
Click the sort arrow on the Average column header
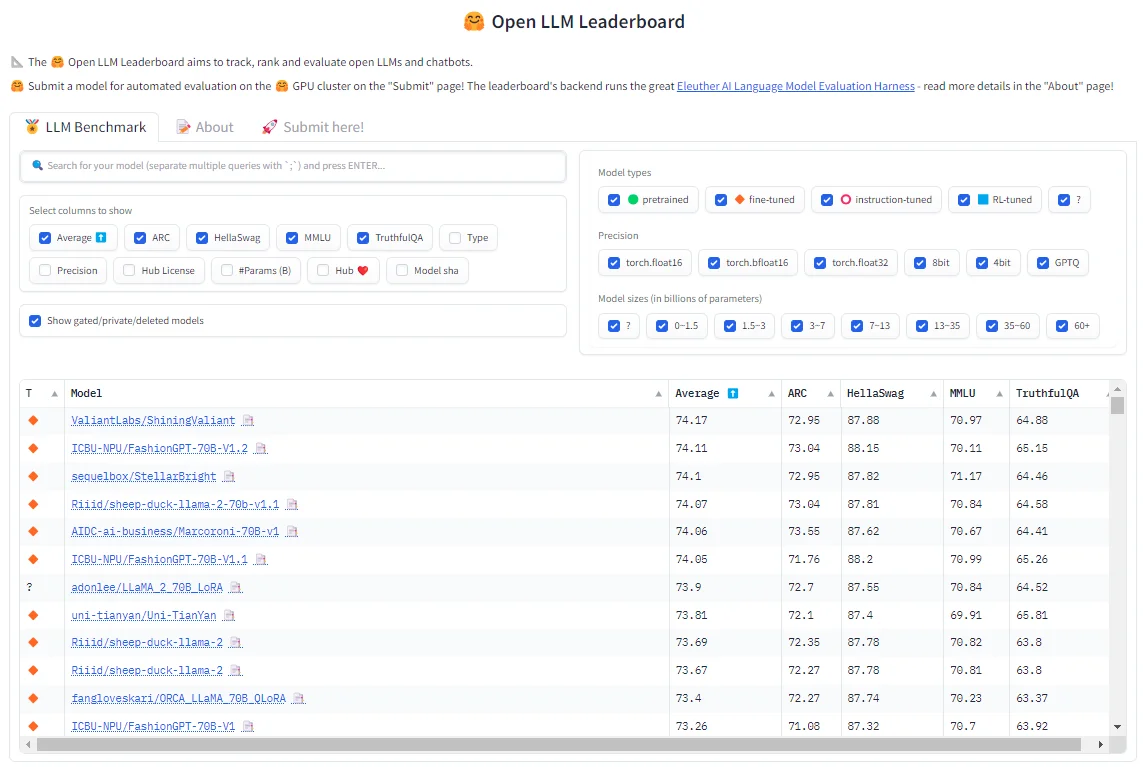(770, 392)
